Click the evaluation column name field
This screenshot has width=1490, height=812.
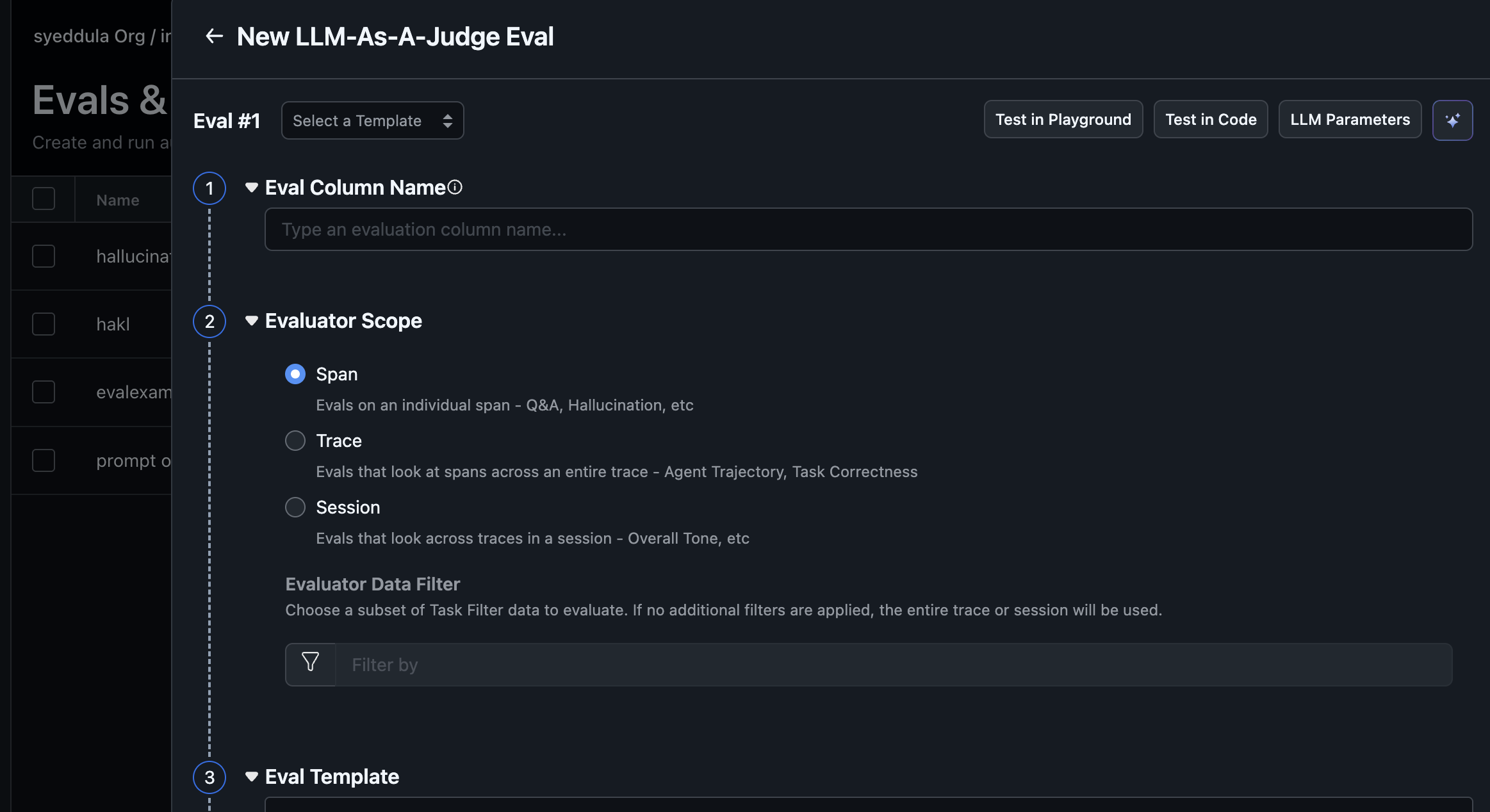[868, 229]
